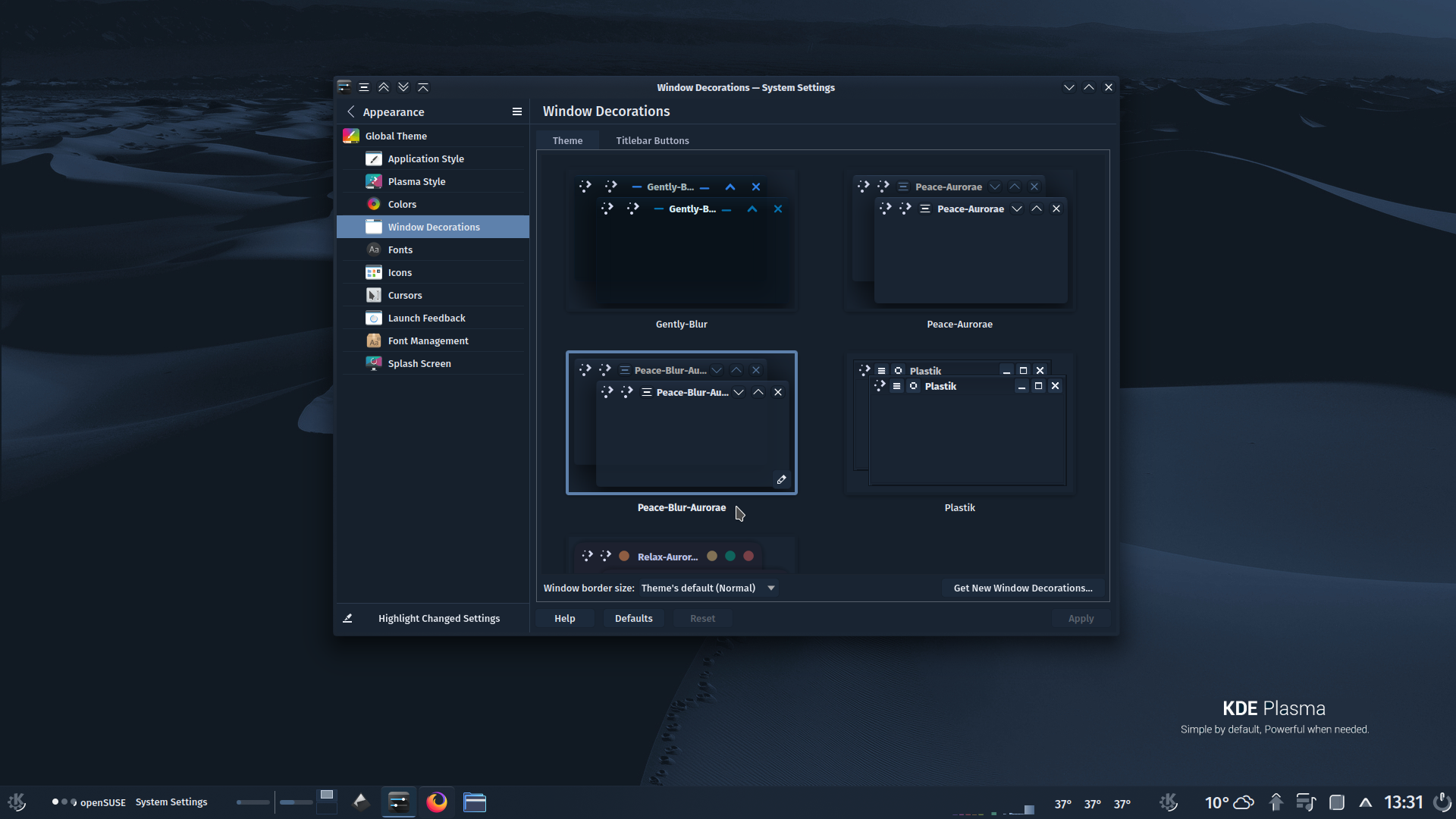Image resolution: width=1456 pixels, height=819 pixels.
Task: Click Get New Window Decorations button
Action: pos(1023,588)
